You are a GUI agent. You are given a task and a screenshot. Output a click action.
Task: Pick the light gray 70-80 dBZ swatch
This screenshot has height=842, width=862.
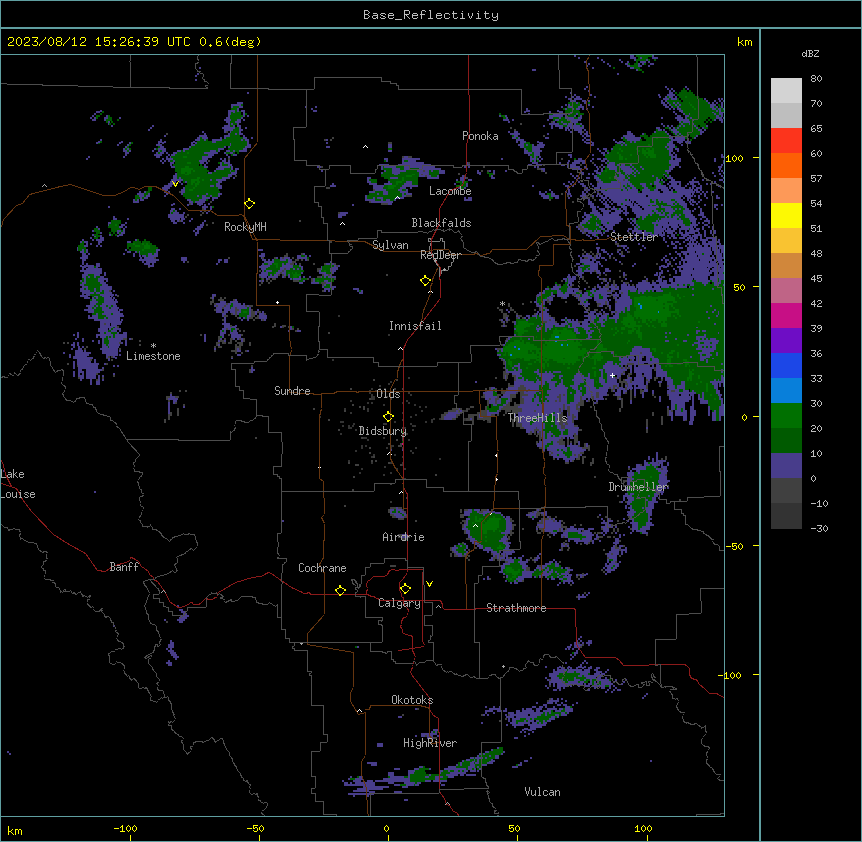(x=786, y=91)
